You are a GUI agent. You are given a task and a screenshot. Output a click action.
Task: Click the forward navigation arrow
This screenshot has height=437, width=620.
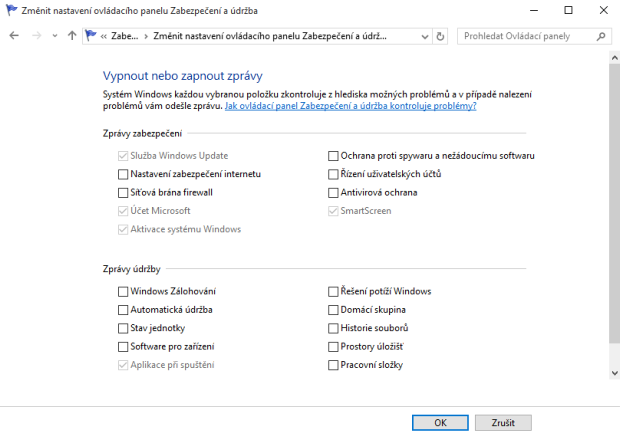(x=37, y=36)
